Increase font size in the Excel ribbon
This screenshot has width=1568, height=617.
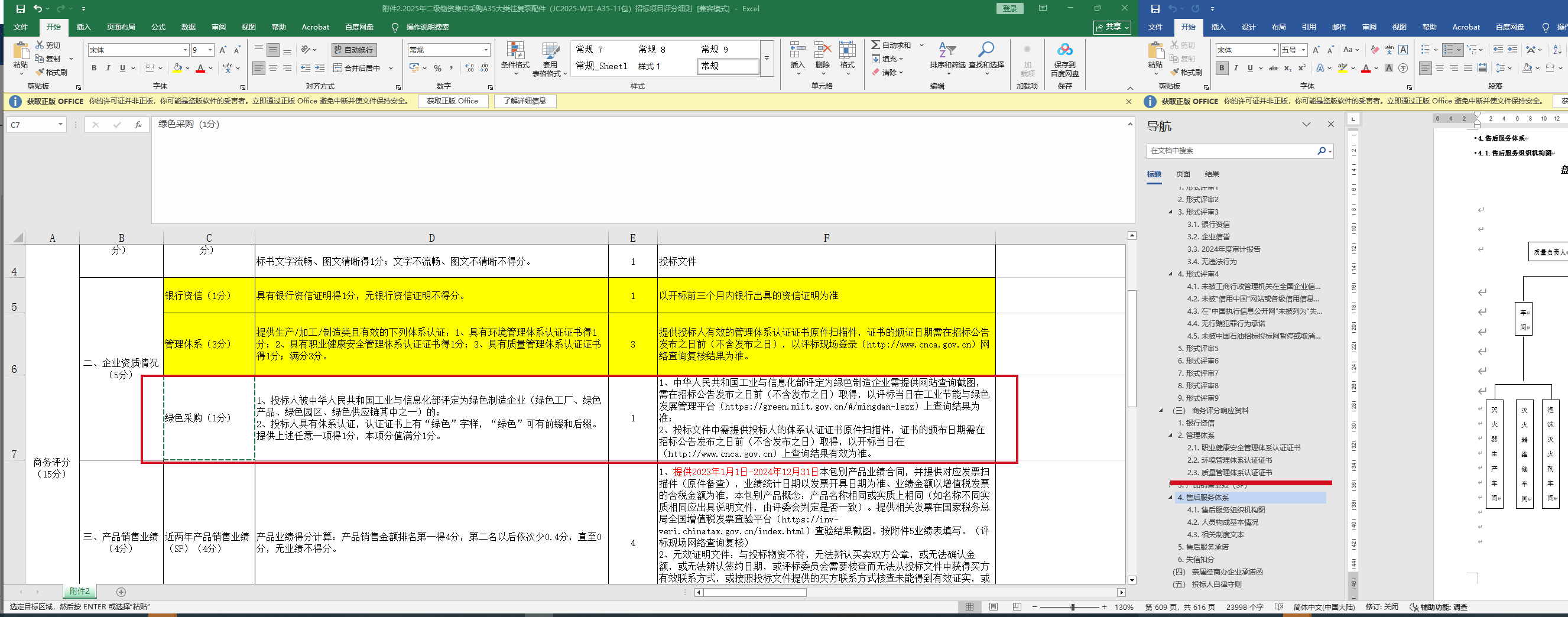223,50
